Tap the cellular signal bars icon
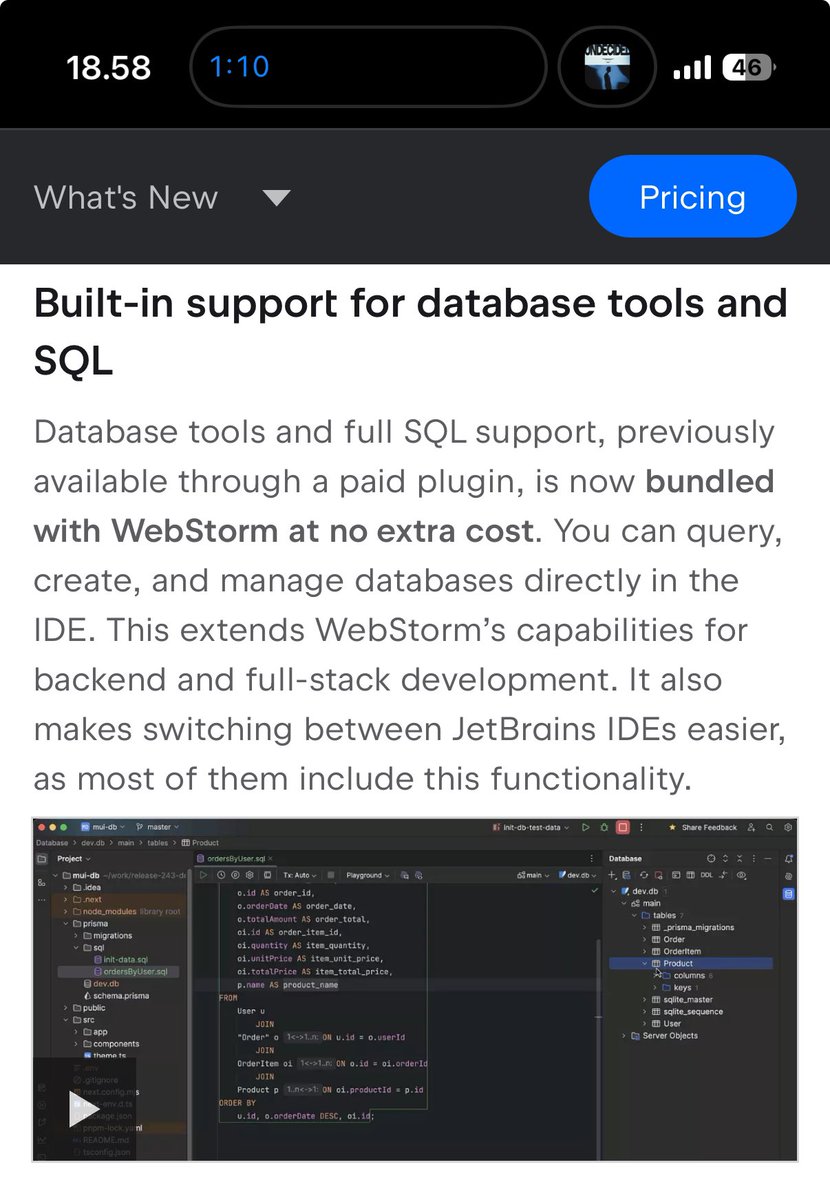 pos(691,67)
